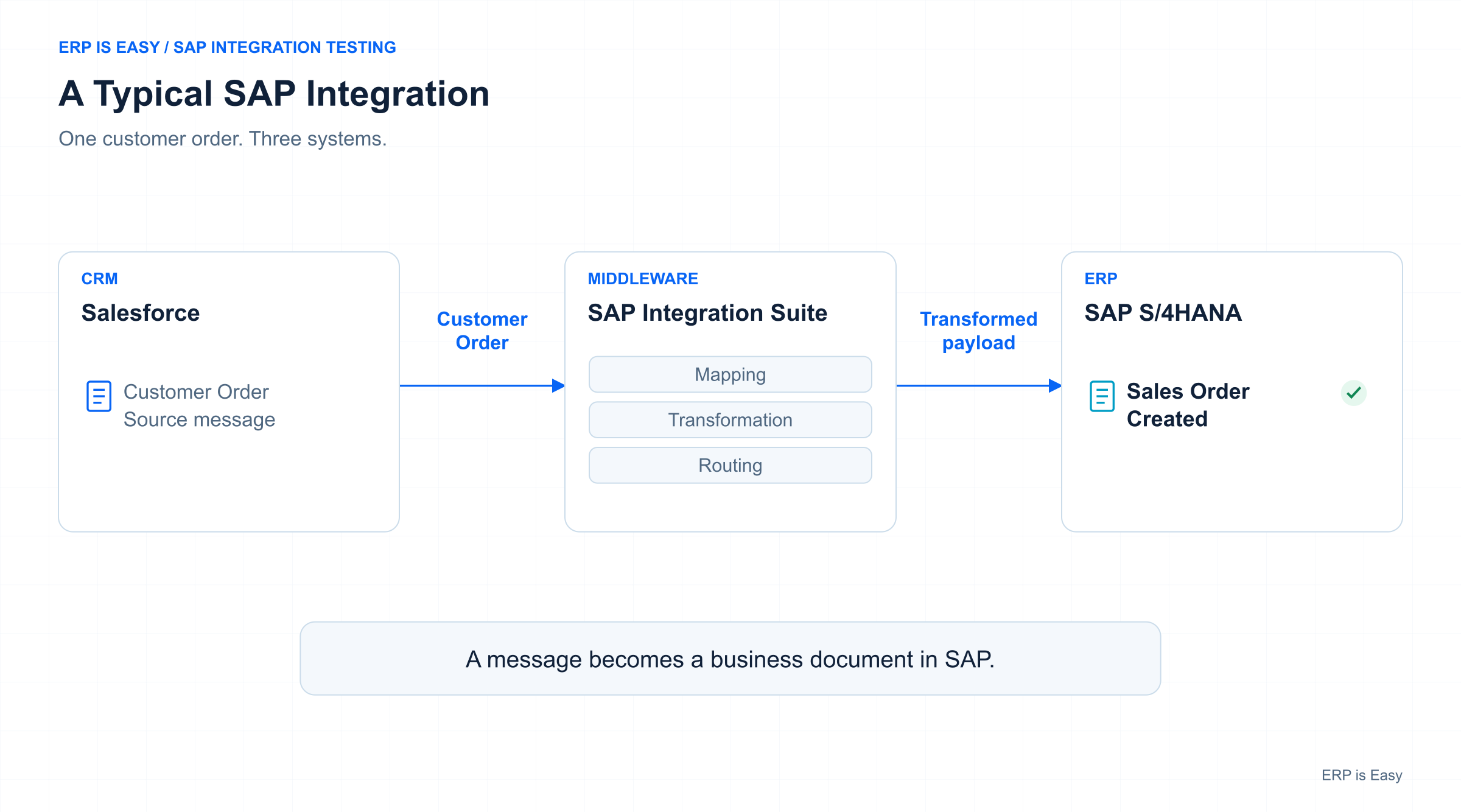Click the breadcrumb 'ERP IS EASY / SAP INTEGRATION TESTING'
Image resolution: width=1461 pixels, height=812 pixels.
pos(227,47)
